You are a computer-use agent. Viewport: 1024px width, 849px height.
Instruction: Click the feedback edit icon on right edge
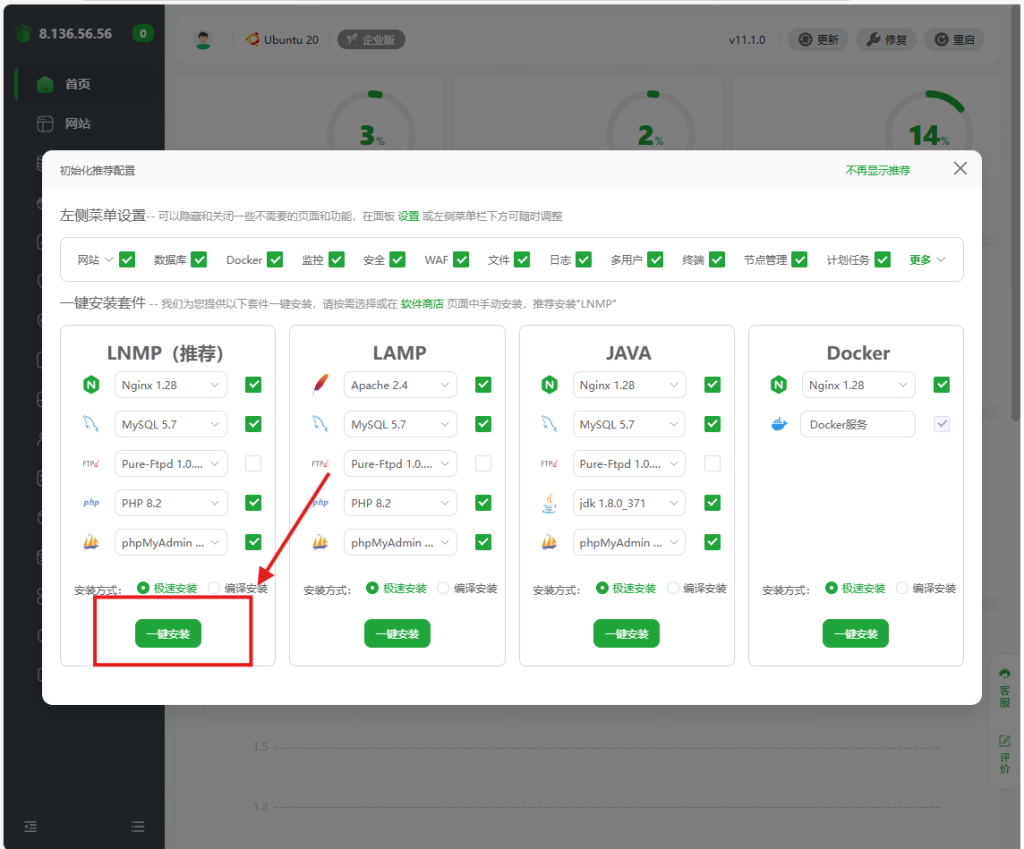pos(1004,741)
